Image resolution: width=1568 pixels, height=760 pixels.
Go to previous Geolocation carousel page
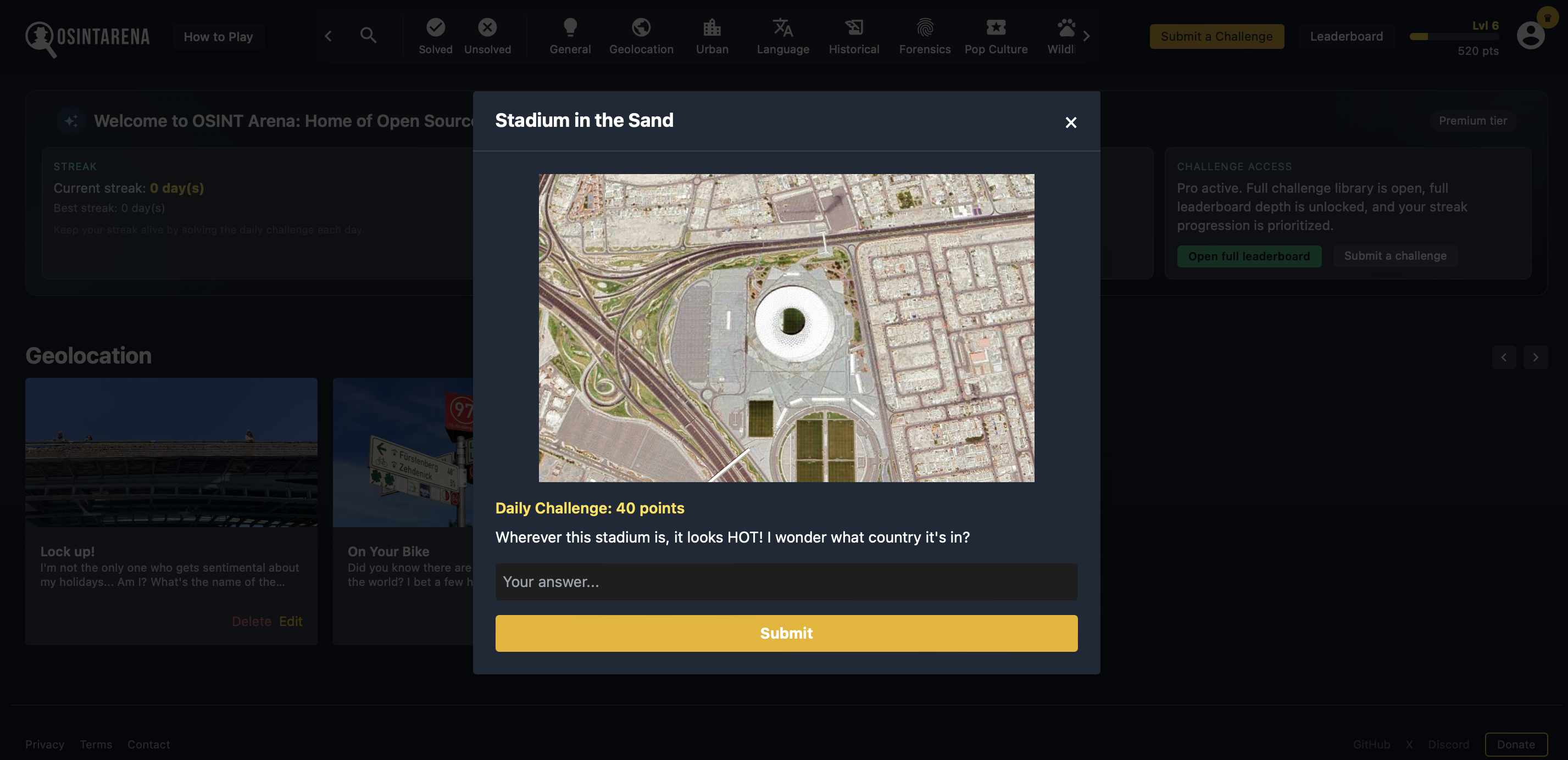(x=1504, y=357)
